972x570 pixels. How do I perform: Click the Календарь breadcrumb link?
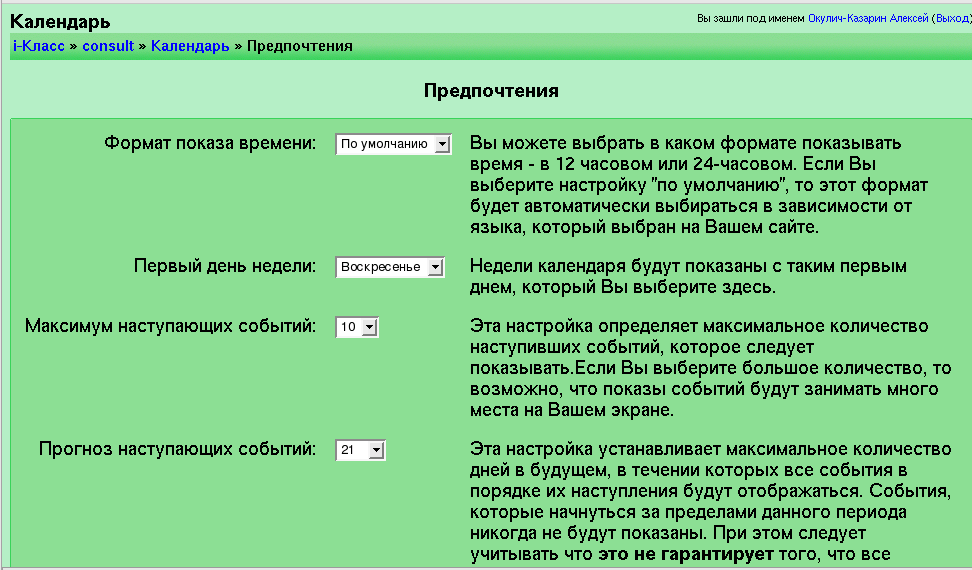[x=190, y=46]
